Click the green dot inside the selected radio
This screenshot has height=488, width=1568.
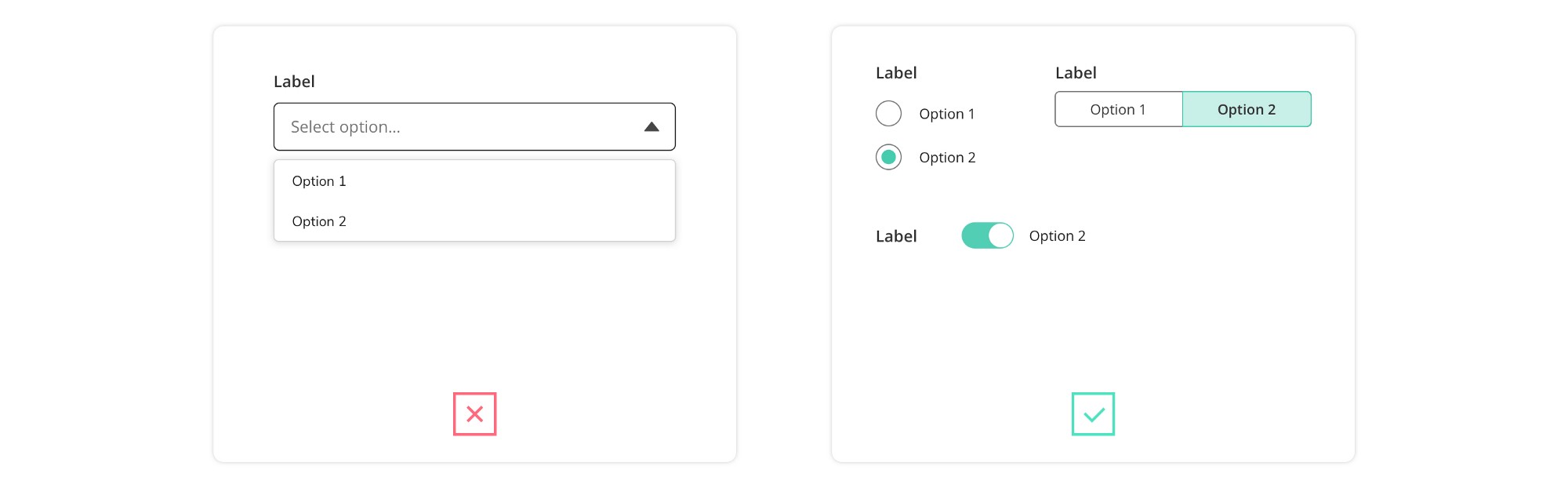pos(888,157)
